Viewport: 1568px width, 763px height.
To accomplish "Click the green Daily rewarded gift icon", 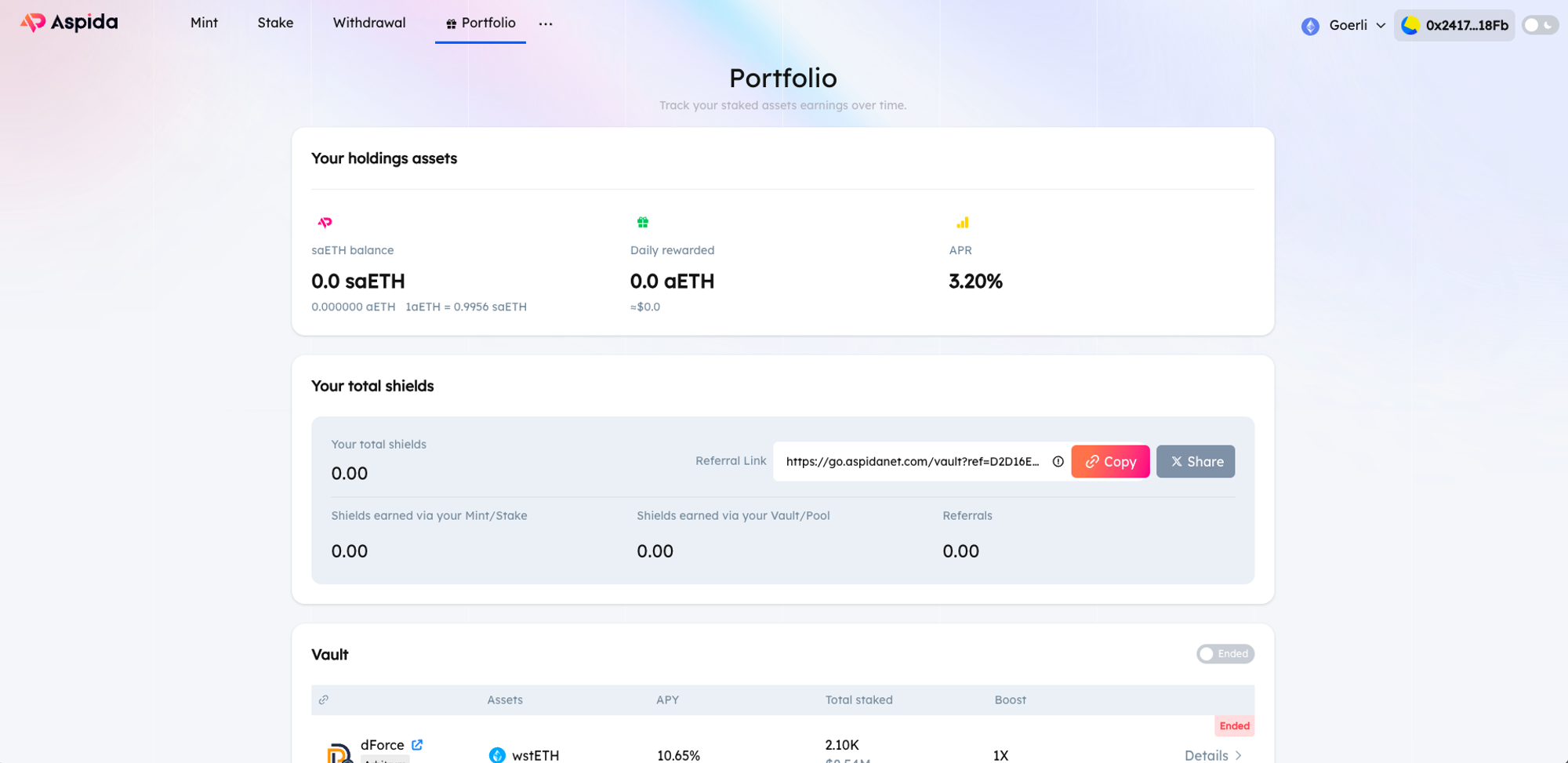I will point(643,223).
